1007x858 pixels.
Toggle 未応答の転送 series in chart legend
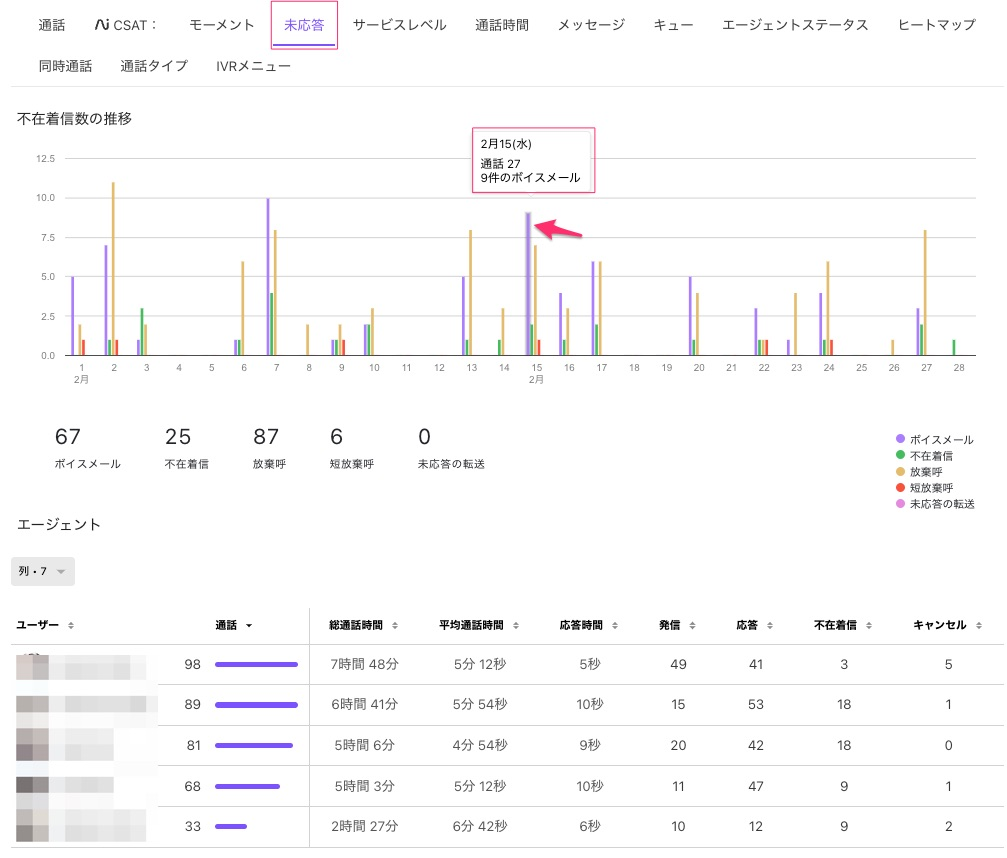point(935,503)
